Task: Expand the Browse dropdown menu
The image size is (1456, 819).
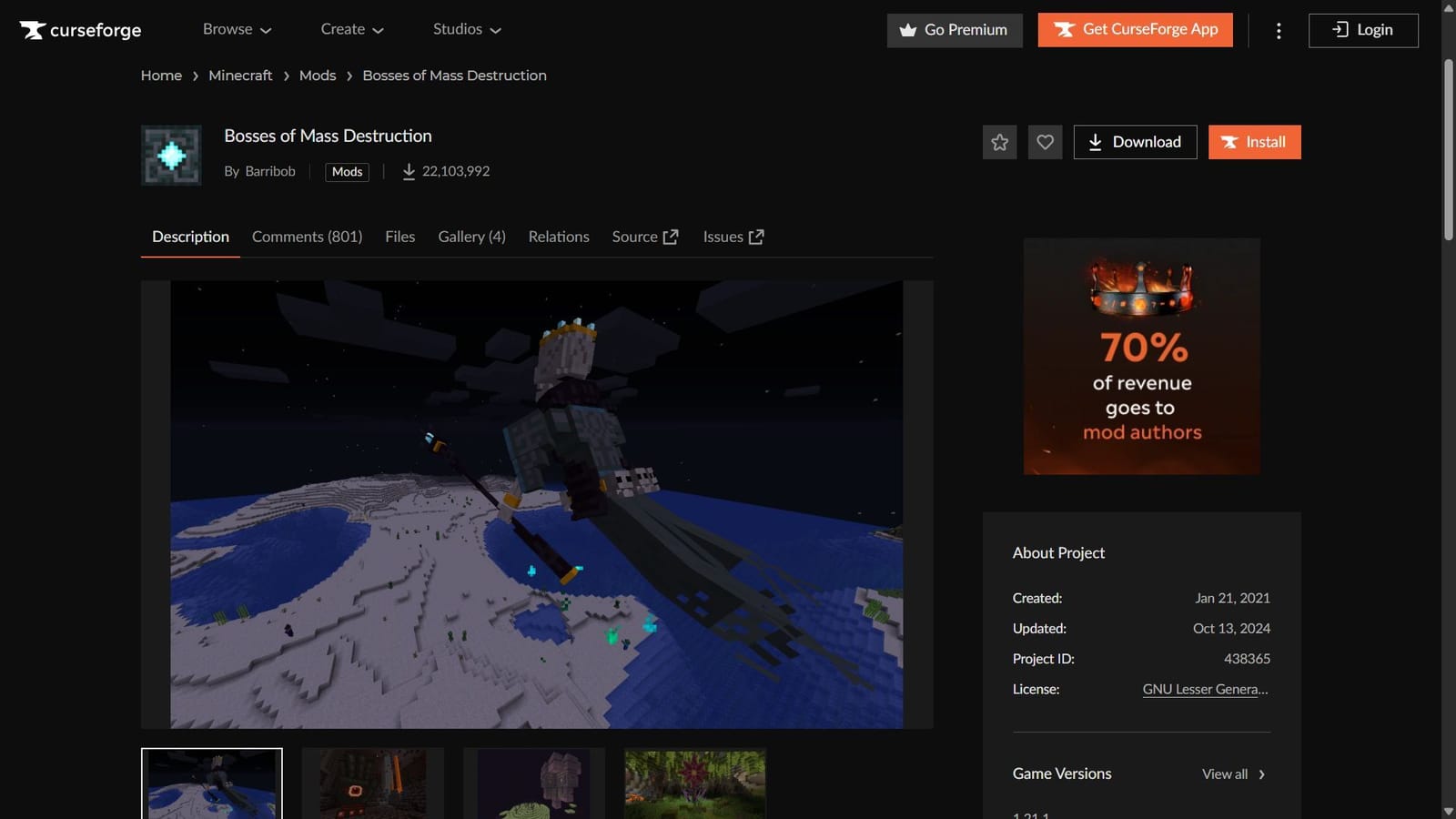Action: click(237, 29)
